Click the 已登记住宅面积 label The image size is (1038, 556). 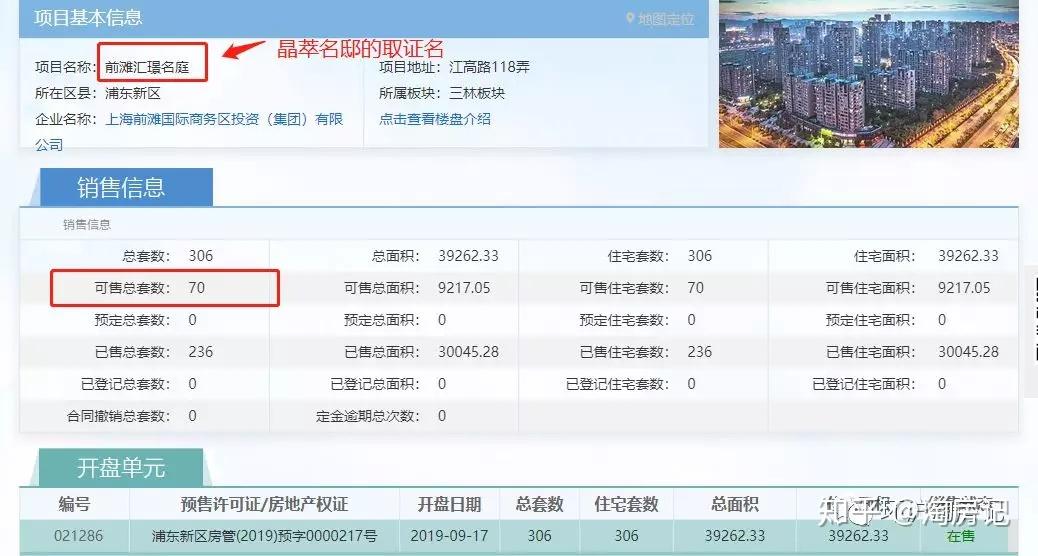click(864, 384)
